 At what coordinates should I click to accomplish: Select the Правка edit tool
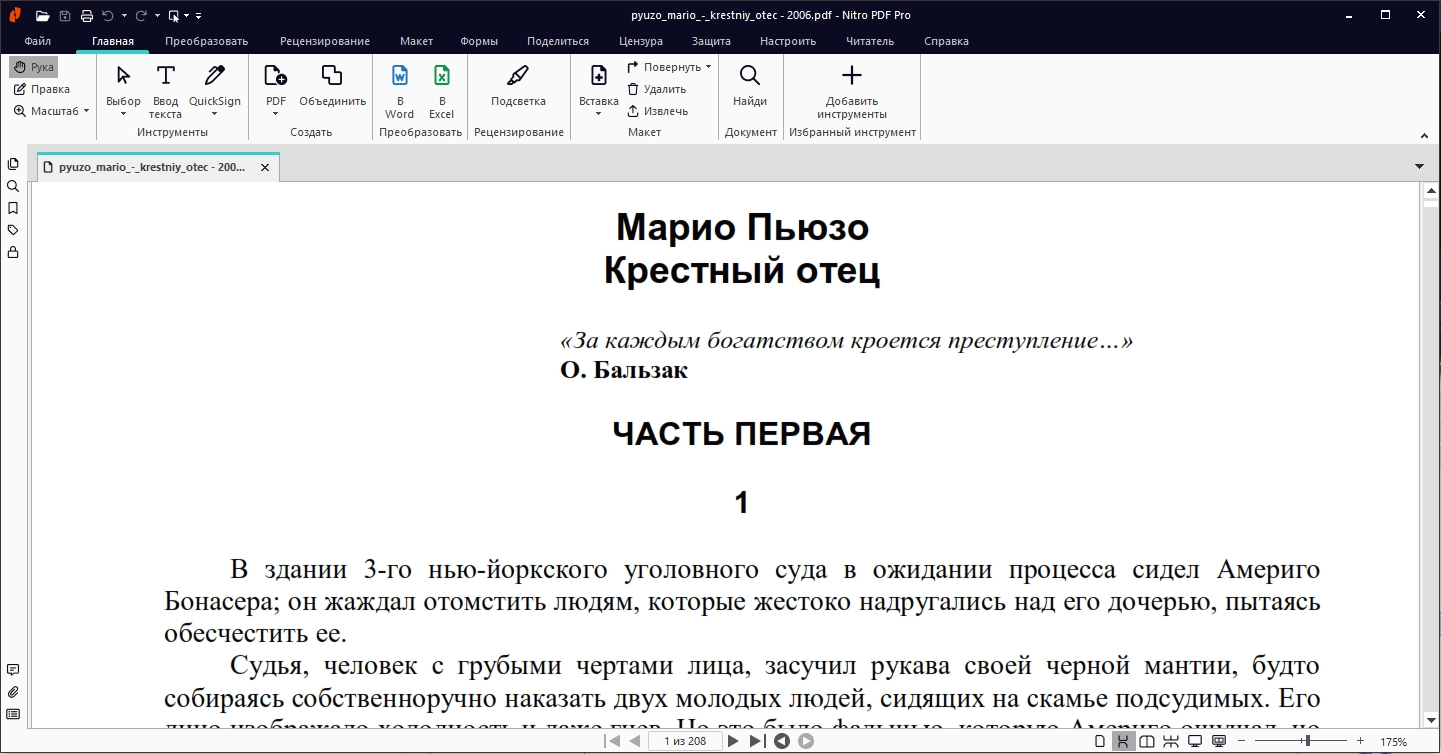pyautogui.click(x=42, y=89)
